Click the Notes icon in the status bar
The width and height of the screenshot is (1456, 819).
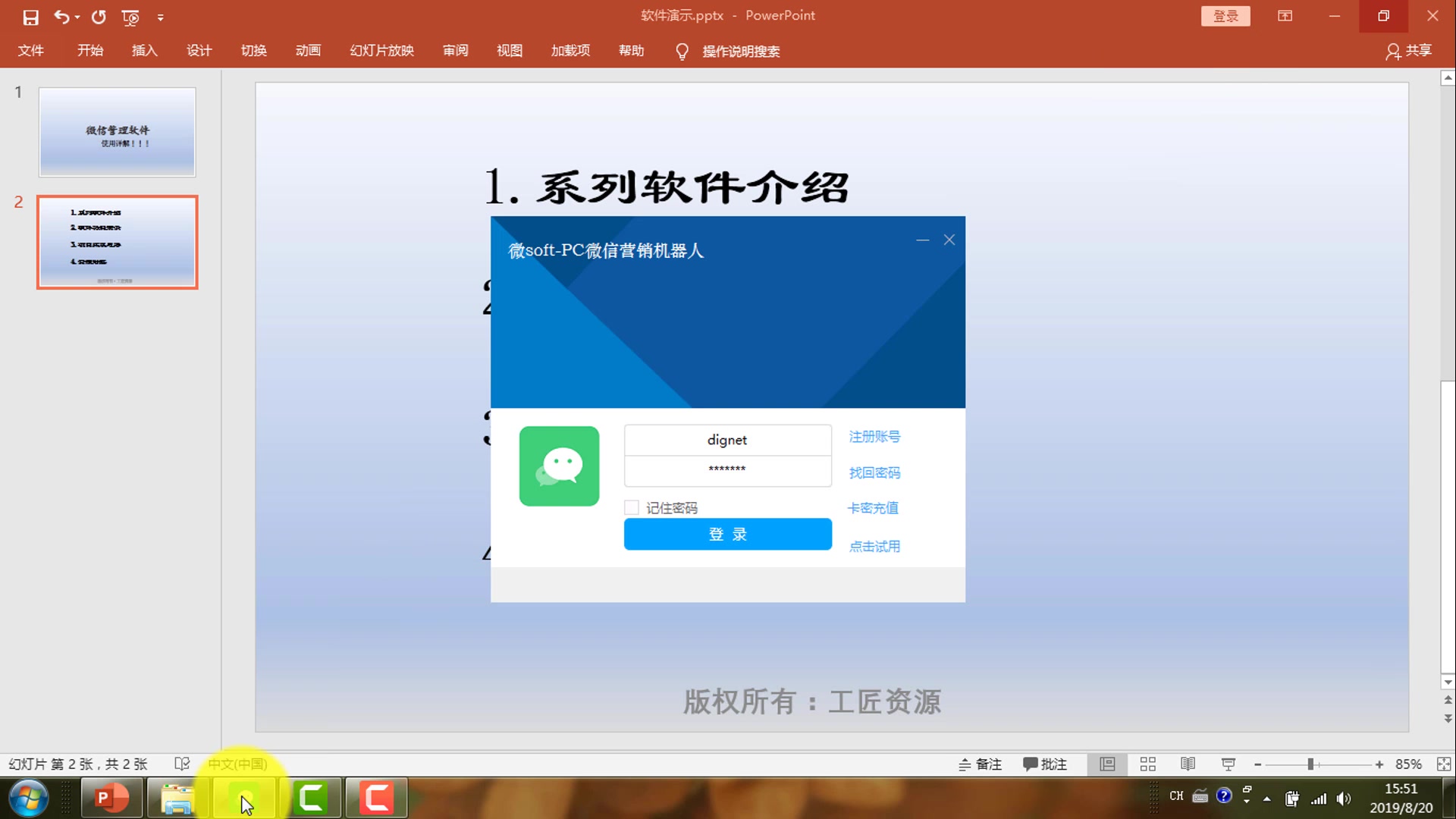(980, 764)
